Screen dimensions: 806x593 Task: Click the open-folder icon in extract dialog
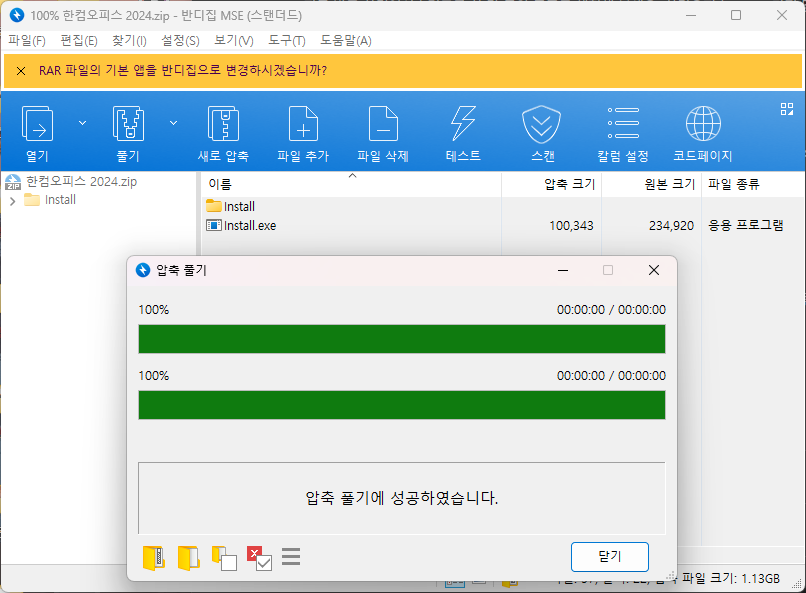click(189, 558)
